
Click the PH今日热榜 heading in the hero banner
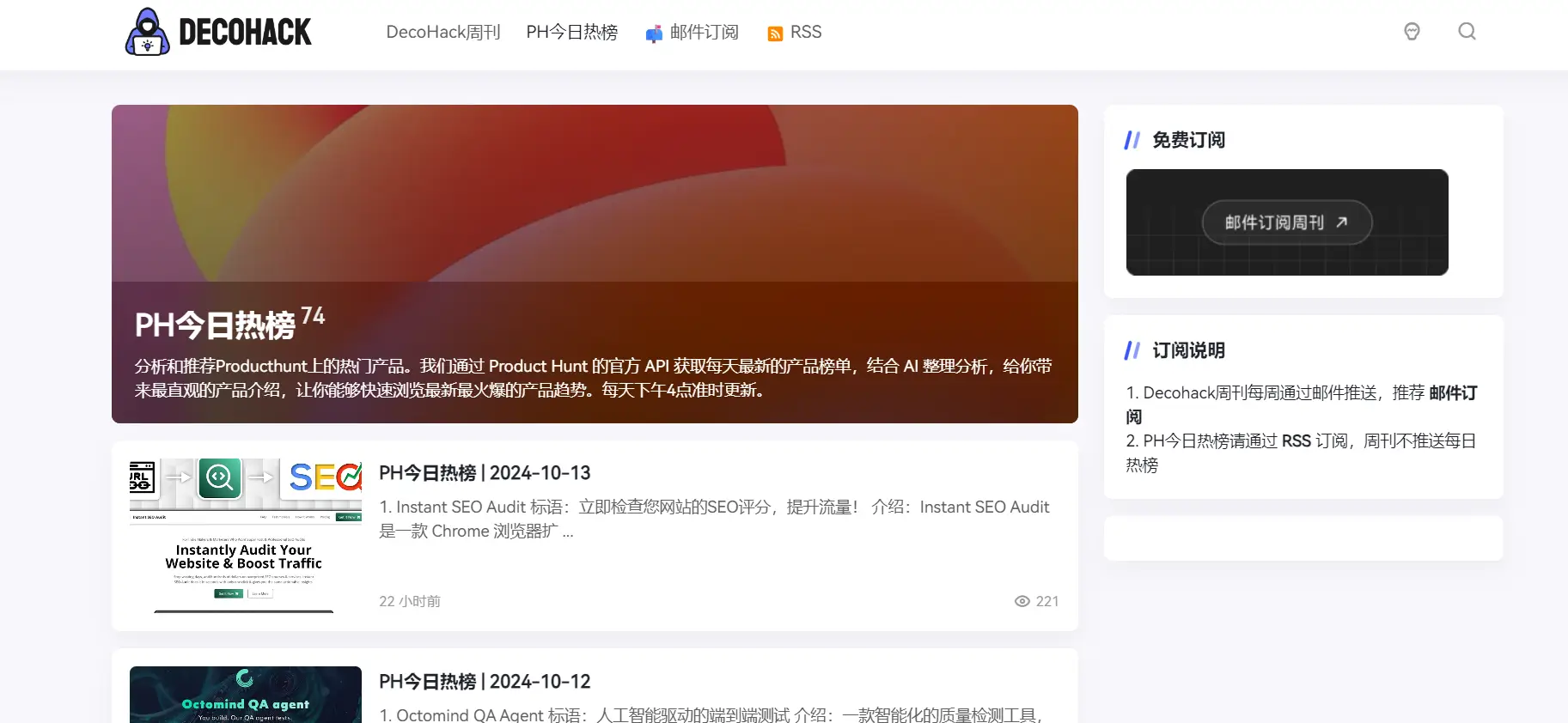(215, 325)
